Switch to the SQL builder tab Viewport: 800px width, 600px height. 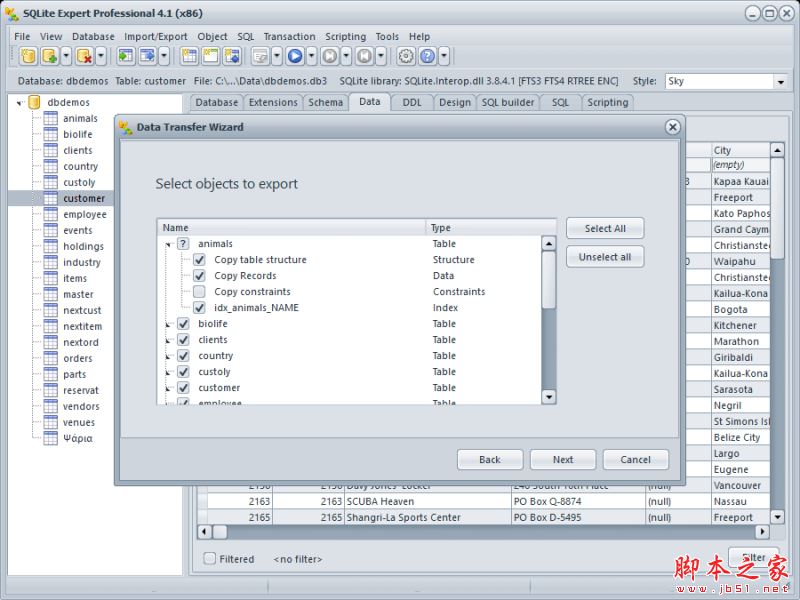pos(508,103)
